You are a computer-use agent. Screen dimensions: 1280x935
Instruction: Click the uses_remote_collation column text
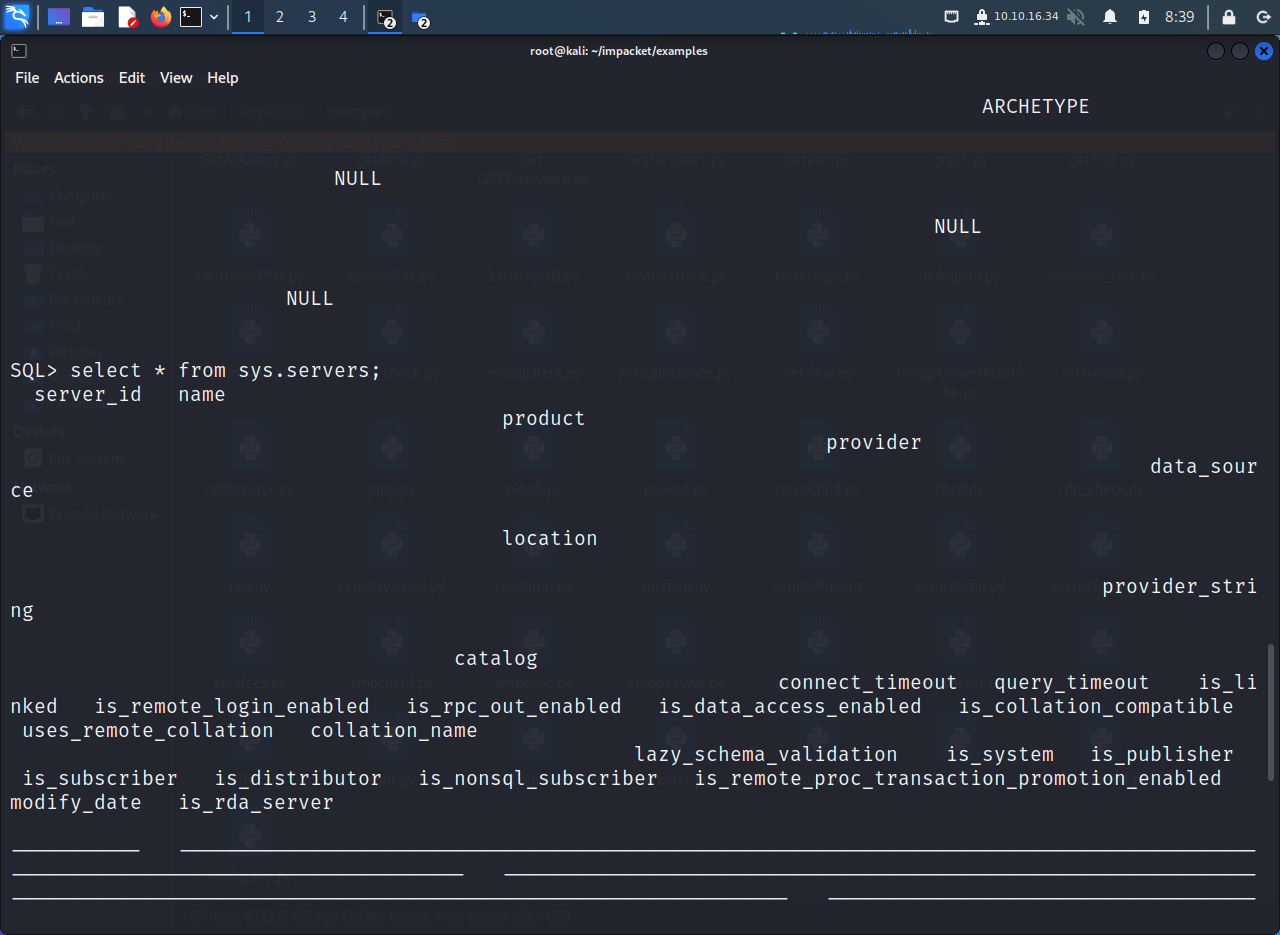pyautogui.click(x=148, y=731)
